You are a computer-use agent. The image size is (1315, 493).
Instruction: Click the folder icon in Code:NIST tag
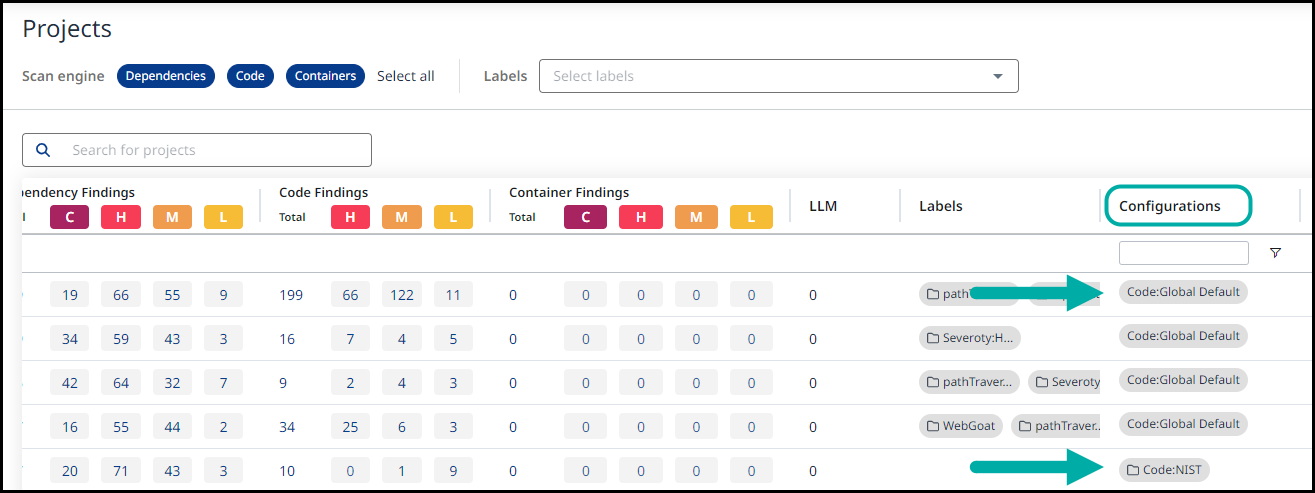pos(1133,470)
